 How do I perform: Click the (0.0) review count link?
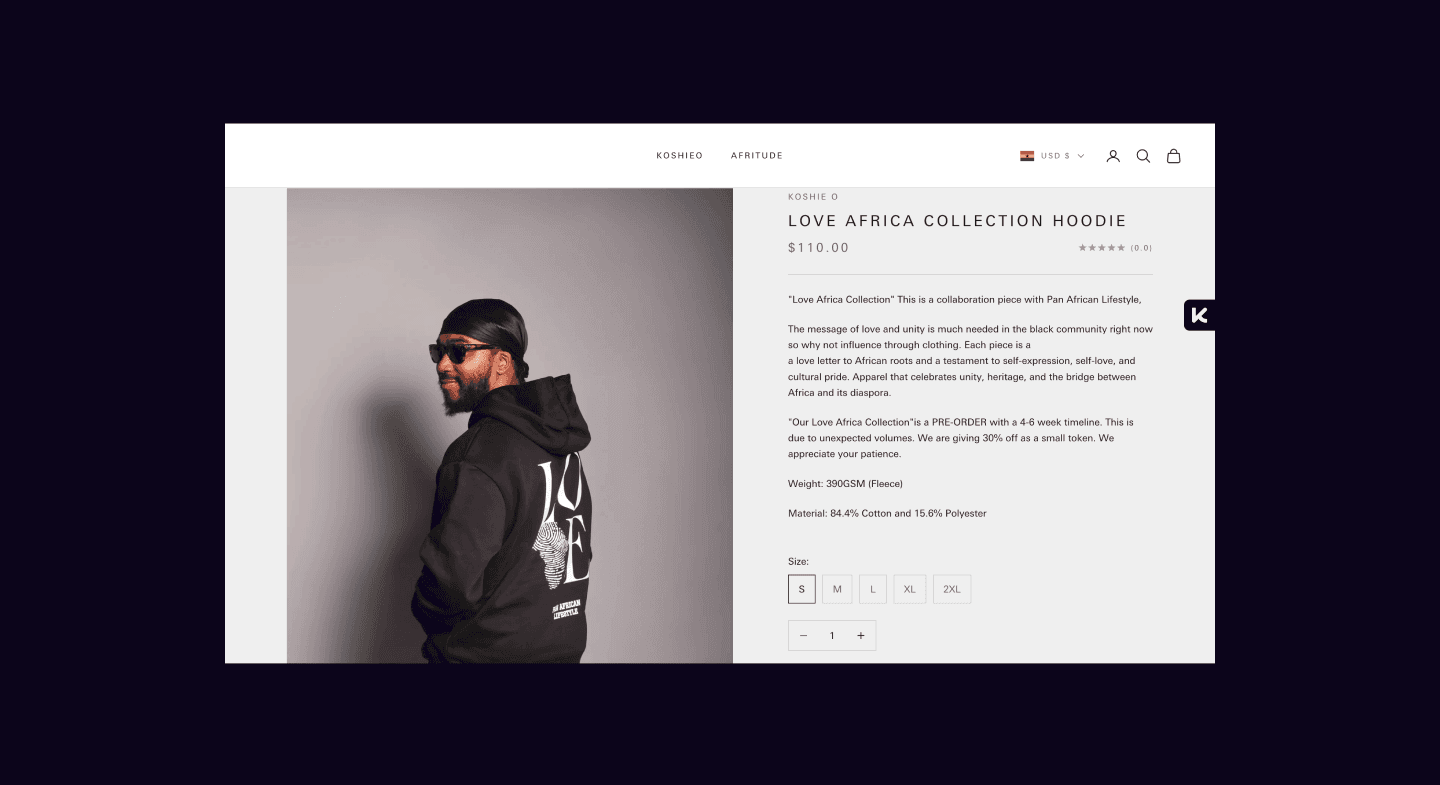1141,248
